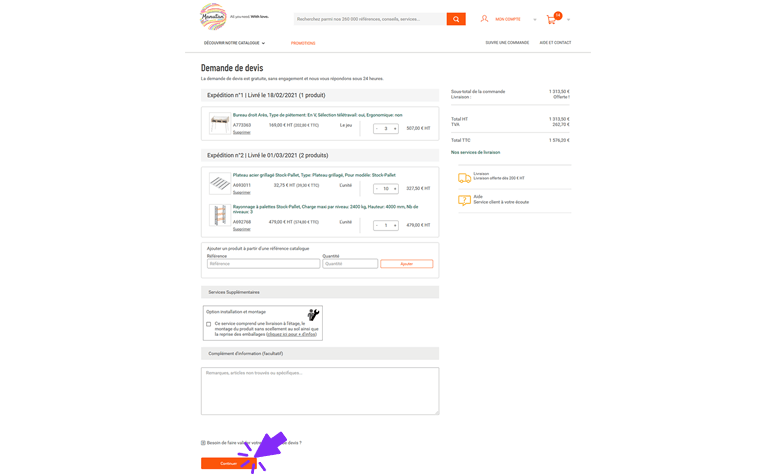
Task: Open the shopping cart icon
Action: [551, 20]
